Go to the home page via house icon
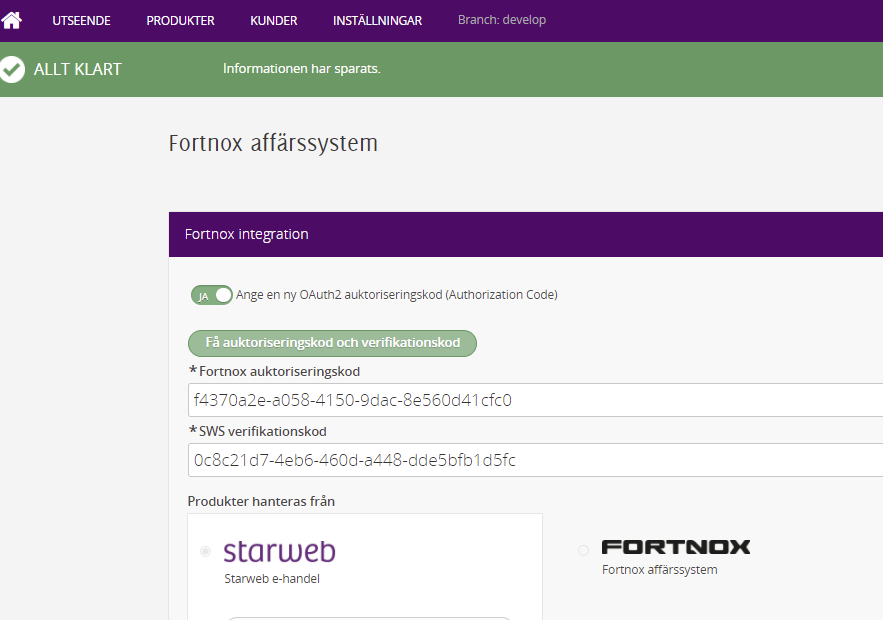 pos(11,20)
